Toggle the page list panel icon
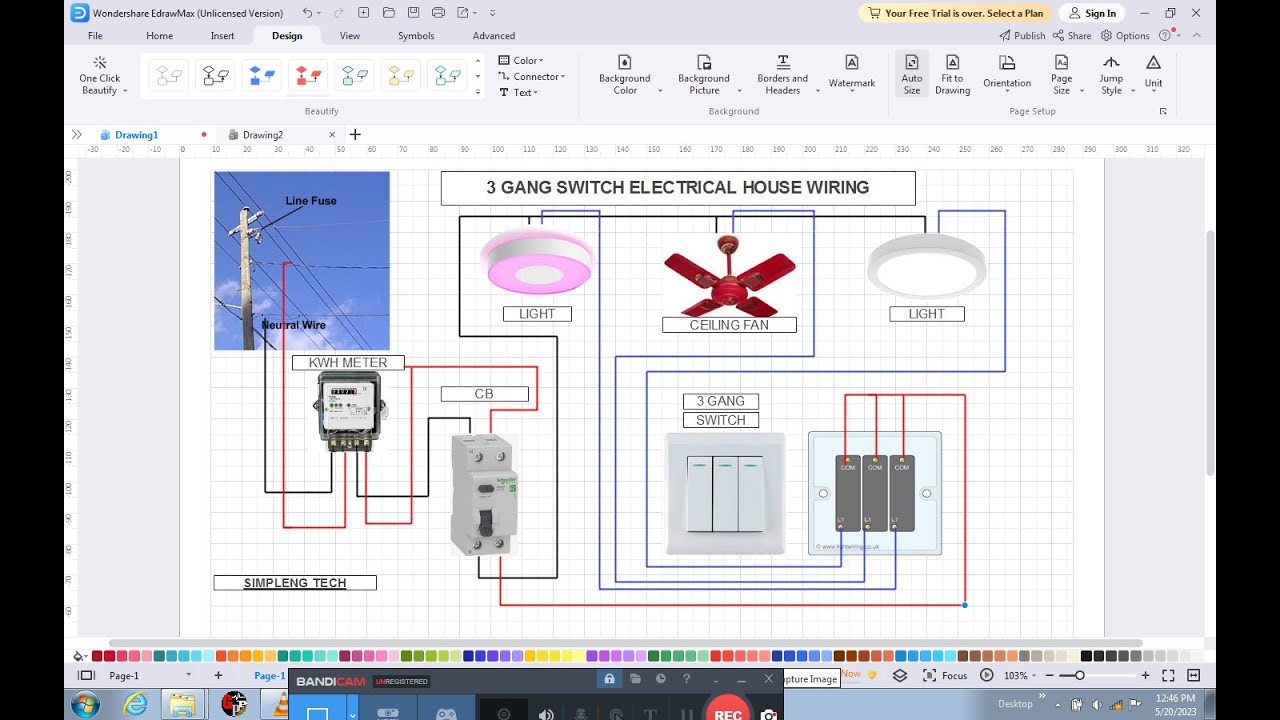1280x720 pixels. [x=86, y=676]
